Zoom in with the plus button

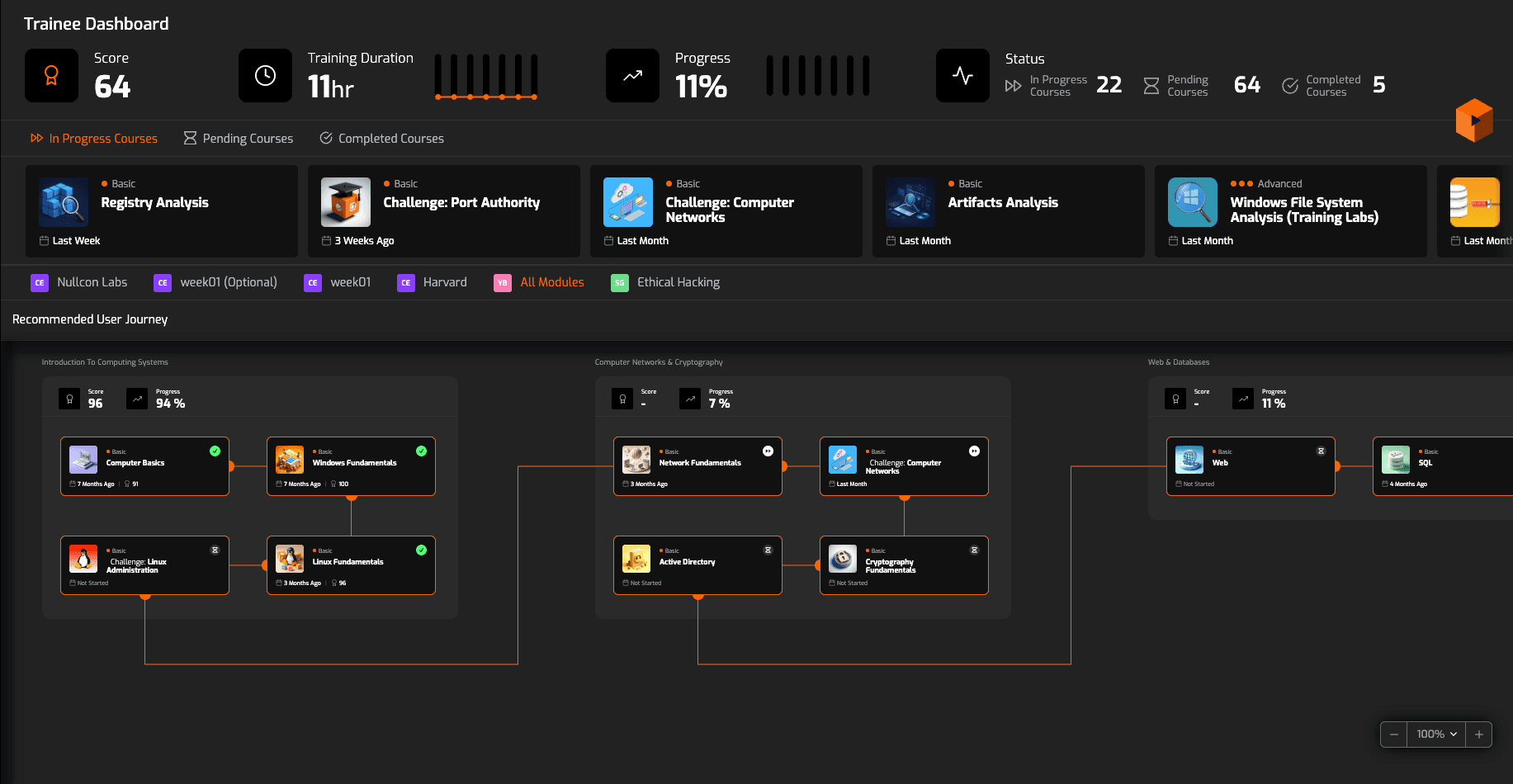pyautogui.click(x=1478, y=734)
